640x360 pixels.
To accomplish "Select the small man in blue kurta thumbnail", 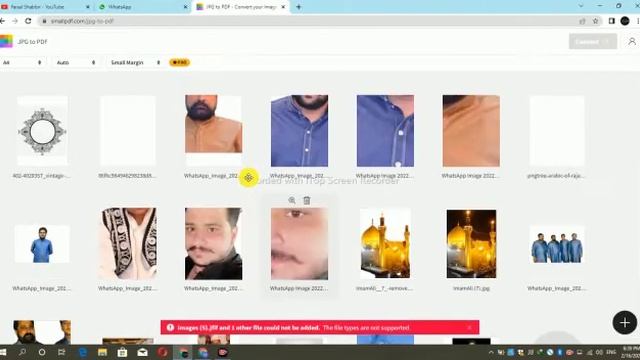I will point(42,244).
